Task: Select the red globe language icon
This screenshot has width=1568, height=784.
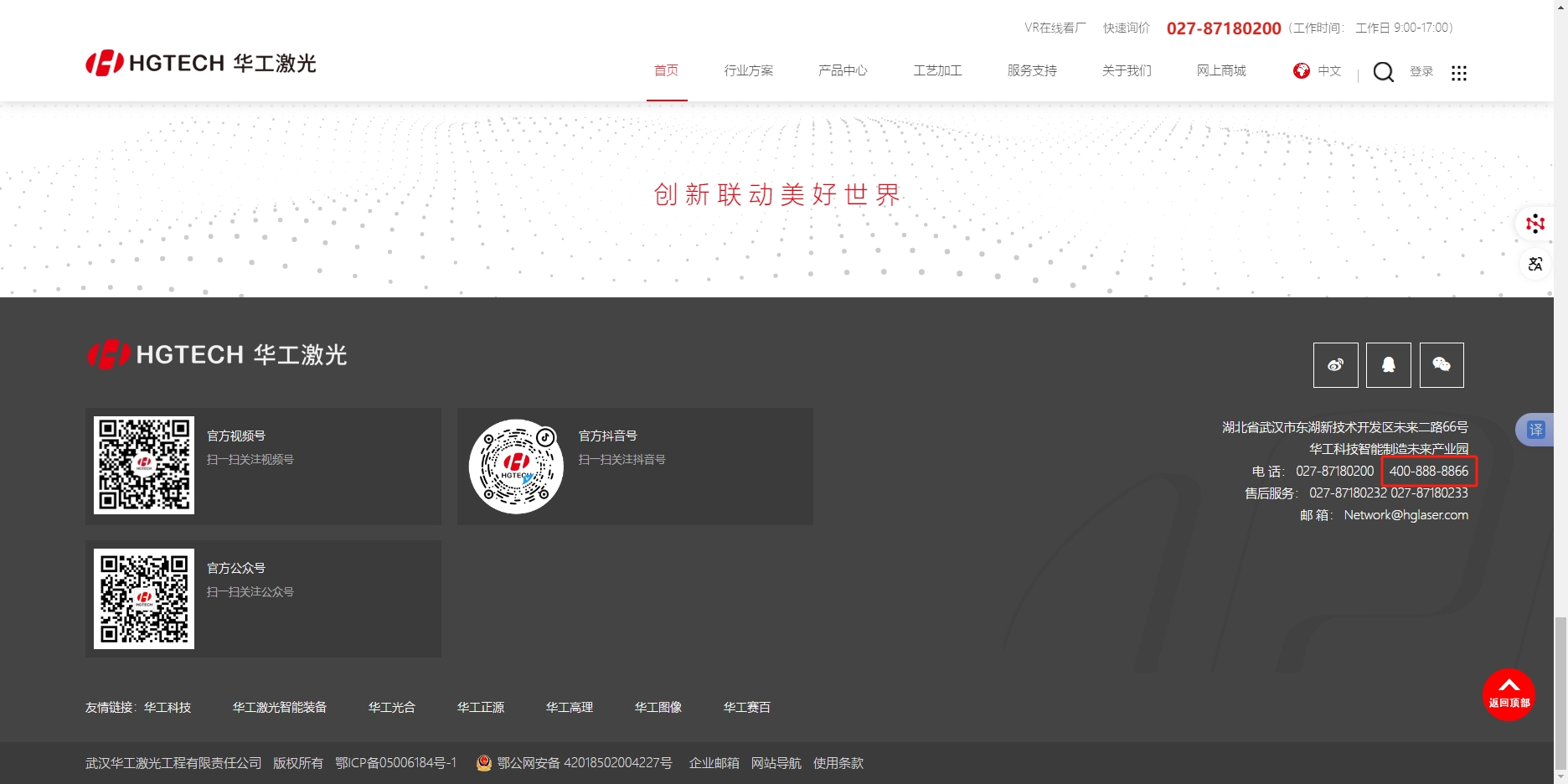Action: coord(1301,71)
